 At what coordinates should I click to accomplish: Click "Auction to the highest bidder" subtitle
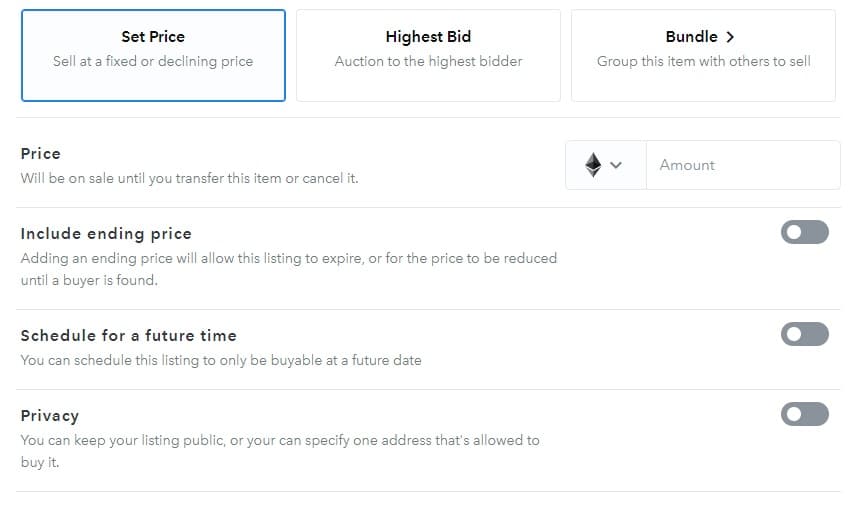[428, 61]
